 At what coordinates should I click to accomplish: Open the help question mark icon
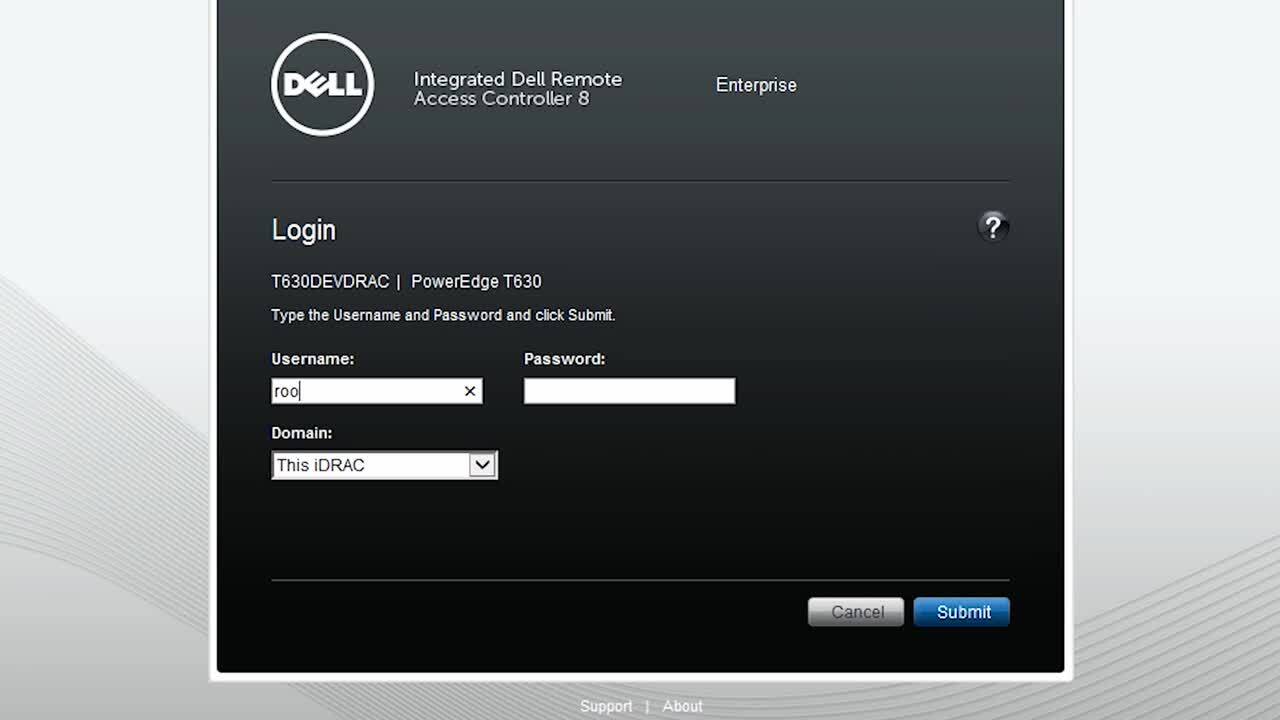992,227
